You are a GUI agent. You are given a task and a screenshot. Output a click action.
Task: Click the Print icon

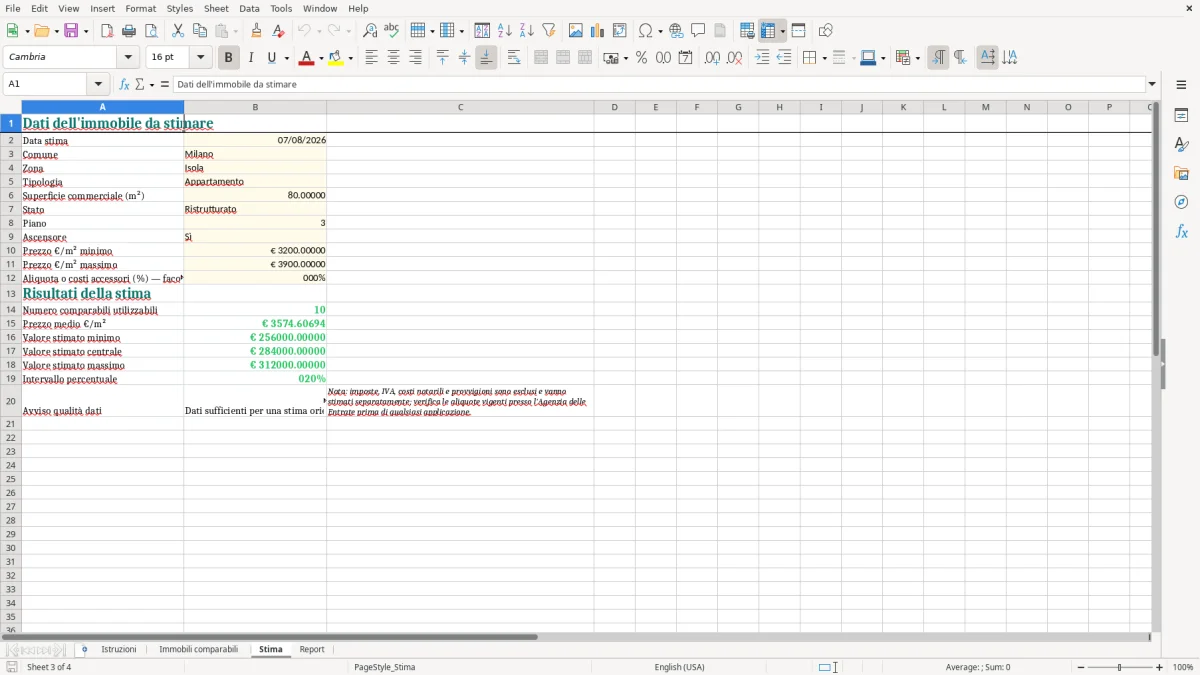(x=129, y=31)
